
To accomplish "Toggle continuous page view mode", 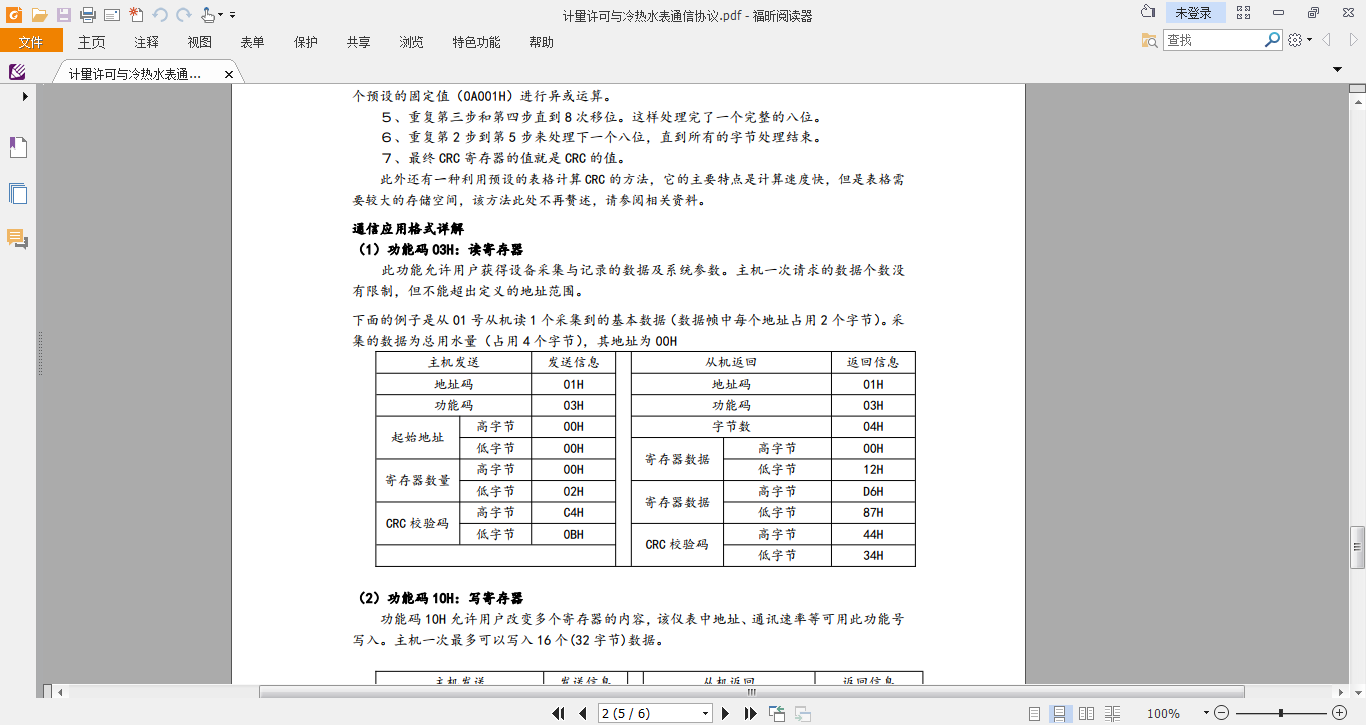I will point(1060,713).
